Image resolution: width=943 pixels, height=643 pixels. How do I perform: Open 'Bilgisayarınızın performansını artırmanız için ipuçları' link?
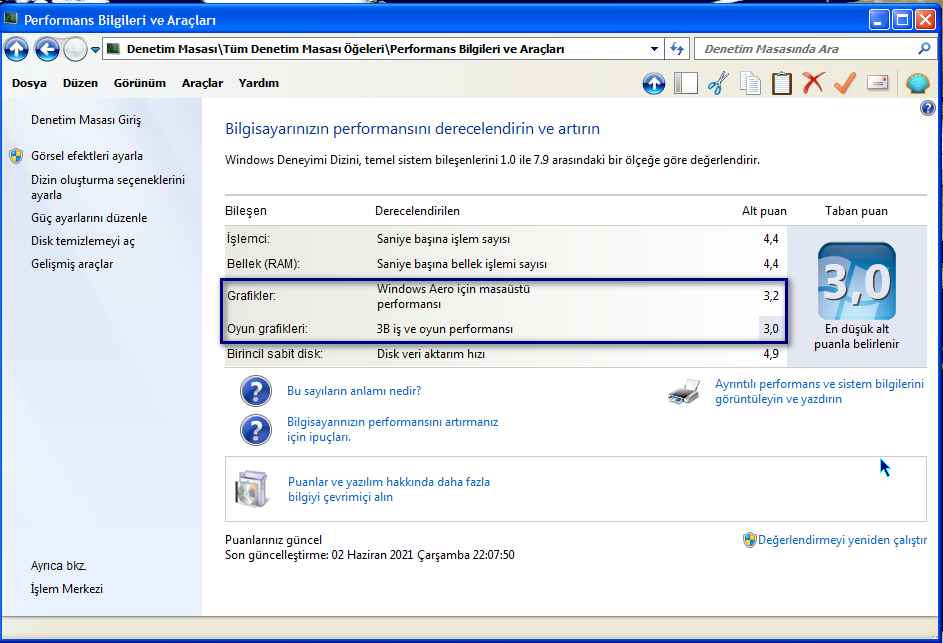[x=393, y=429]
